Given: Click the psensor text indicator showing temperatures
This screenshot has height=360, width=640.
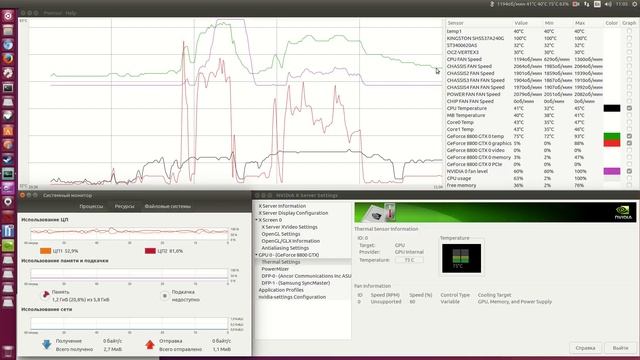Looking at the screenshot, I should [x=533, y=4].
